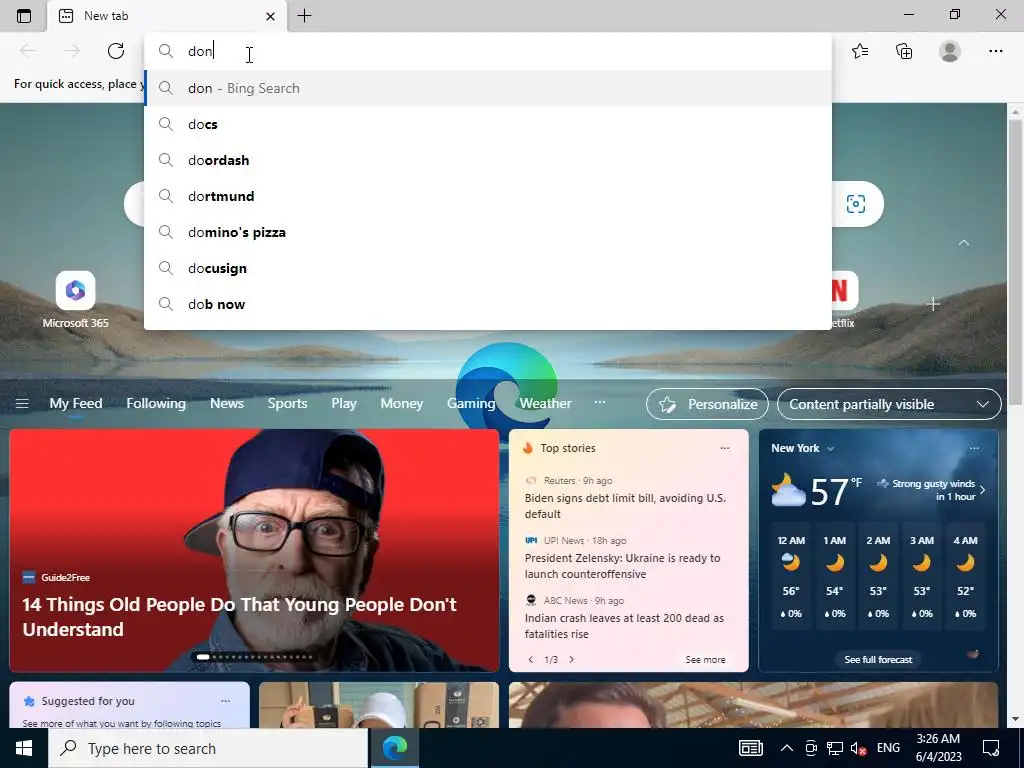Click 'See full forecast' button
The image size is (1024, 768).
[878, 660]
